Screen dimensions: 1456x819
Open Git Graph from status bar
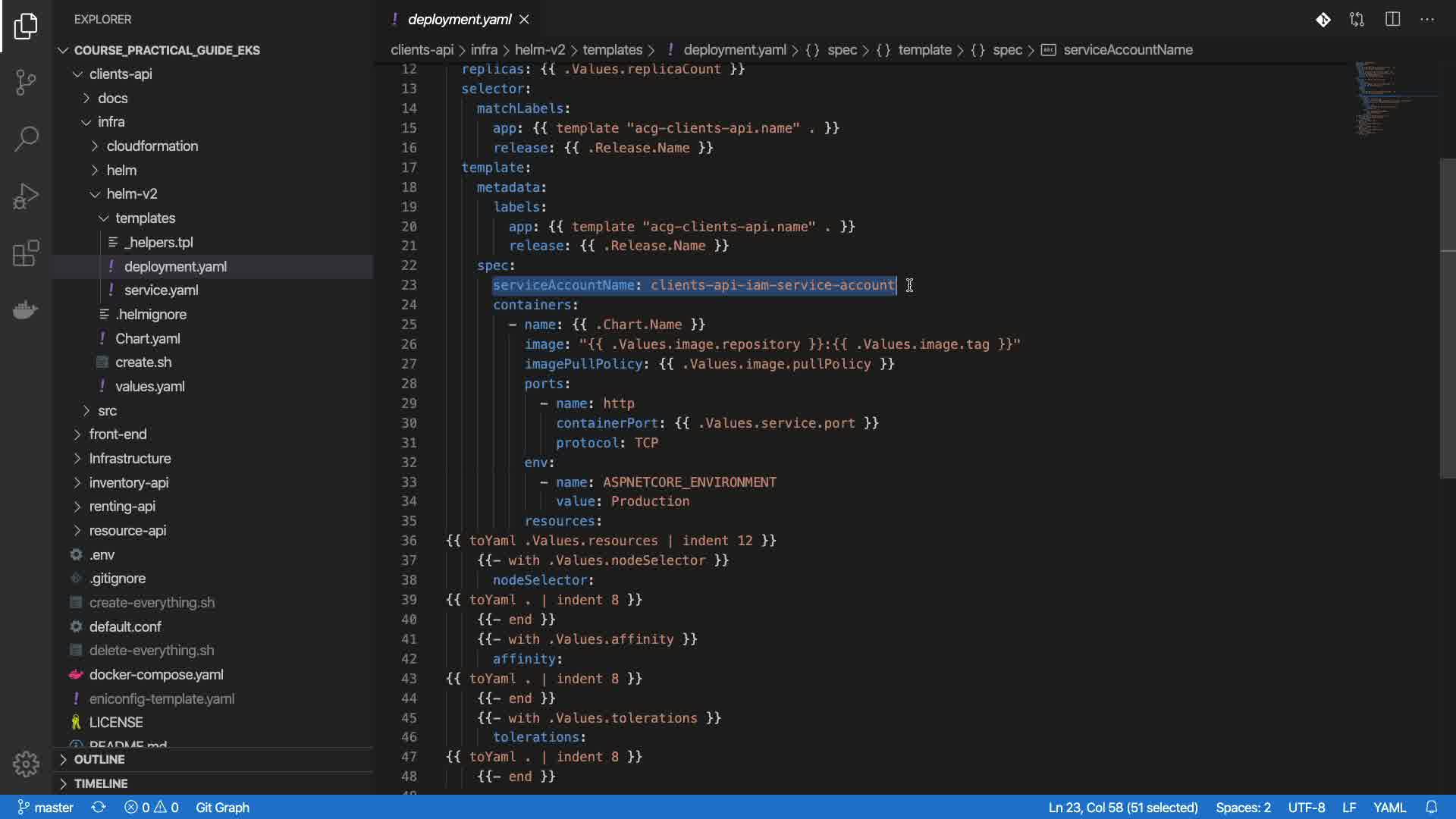click(222, 807)
